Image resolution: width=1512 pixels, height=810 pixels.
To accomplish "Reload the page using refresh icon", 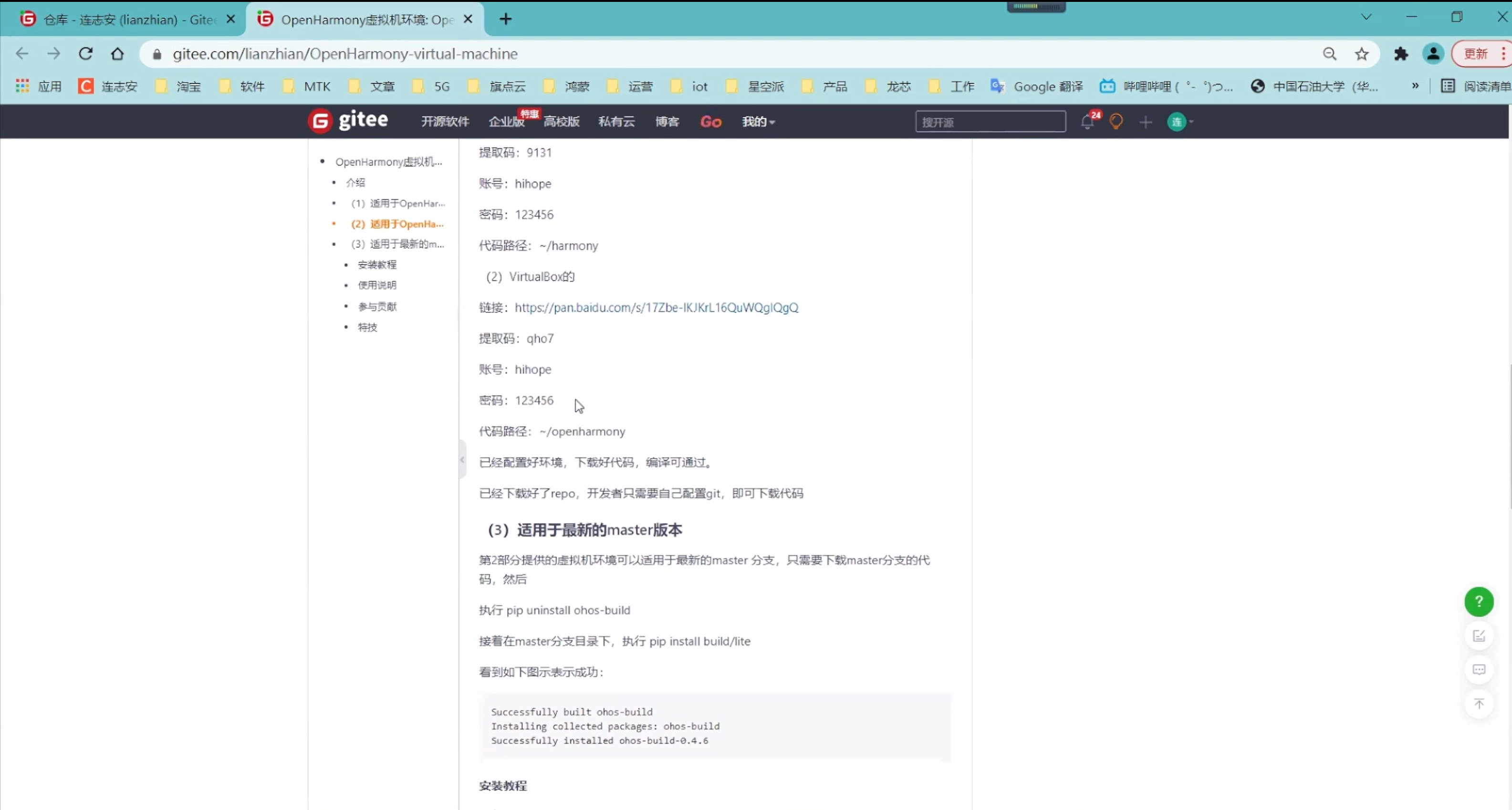I will point(86,54).
